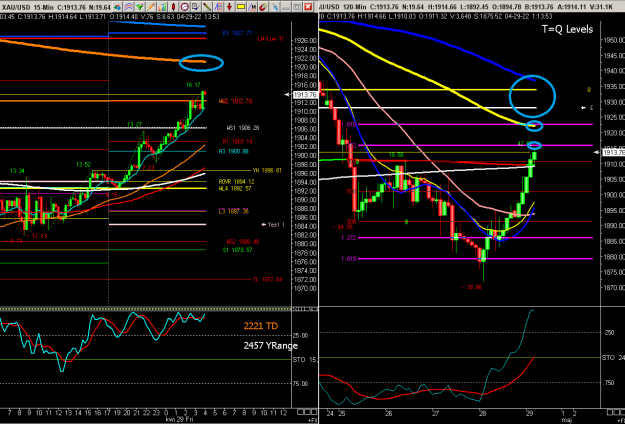The width and height of the screenshot is (625, 424).
Task: Open the checklist with checkmark icon
Action: pyautogui.click(x=196, y=7)
